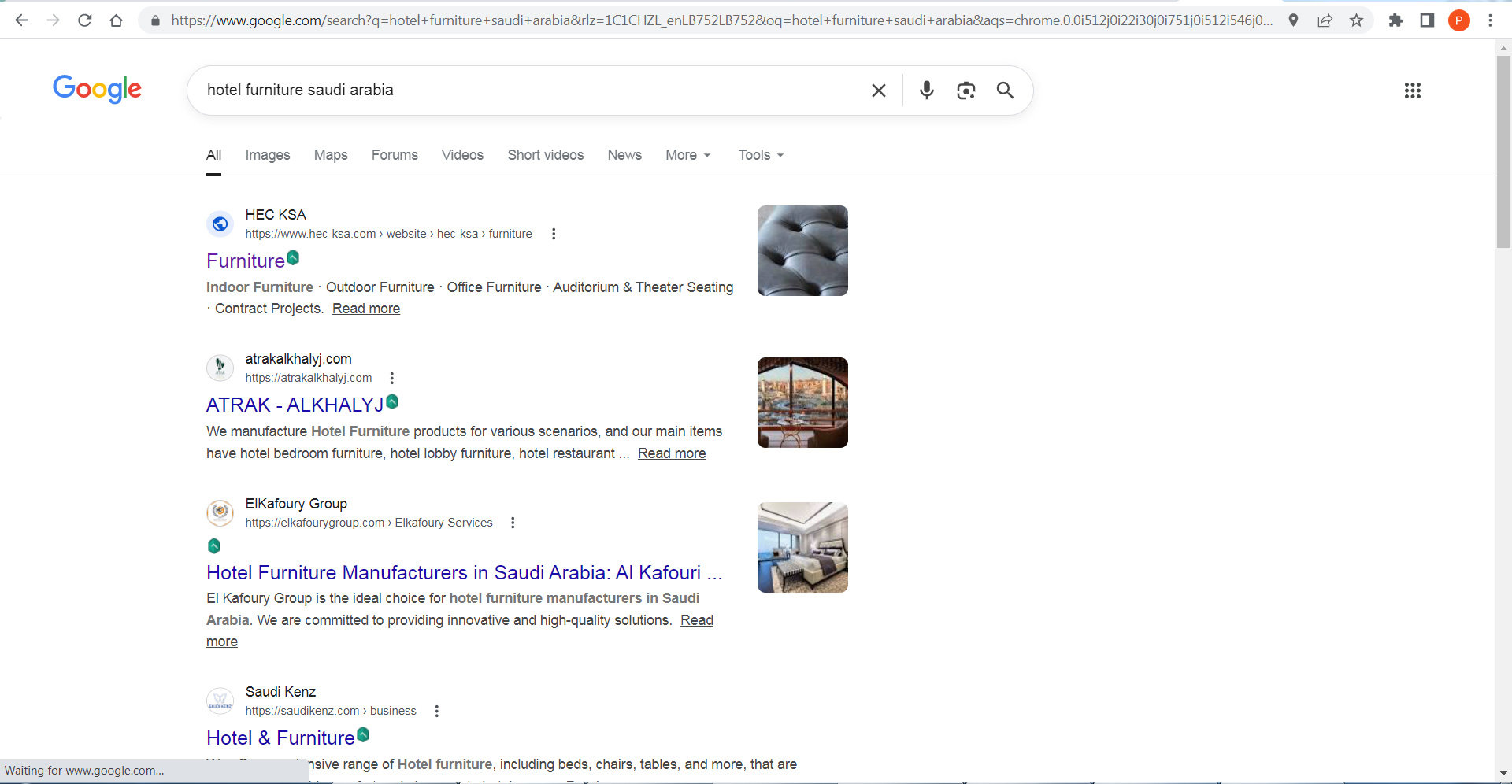
Task: Open options for Saudi Kenz result
Action: [436, 711]
